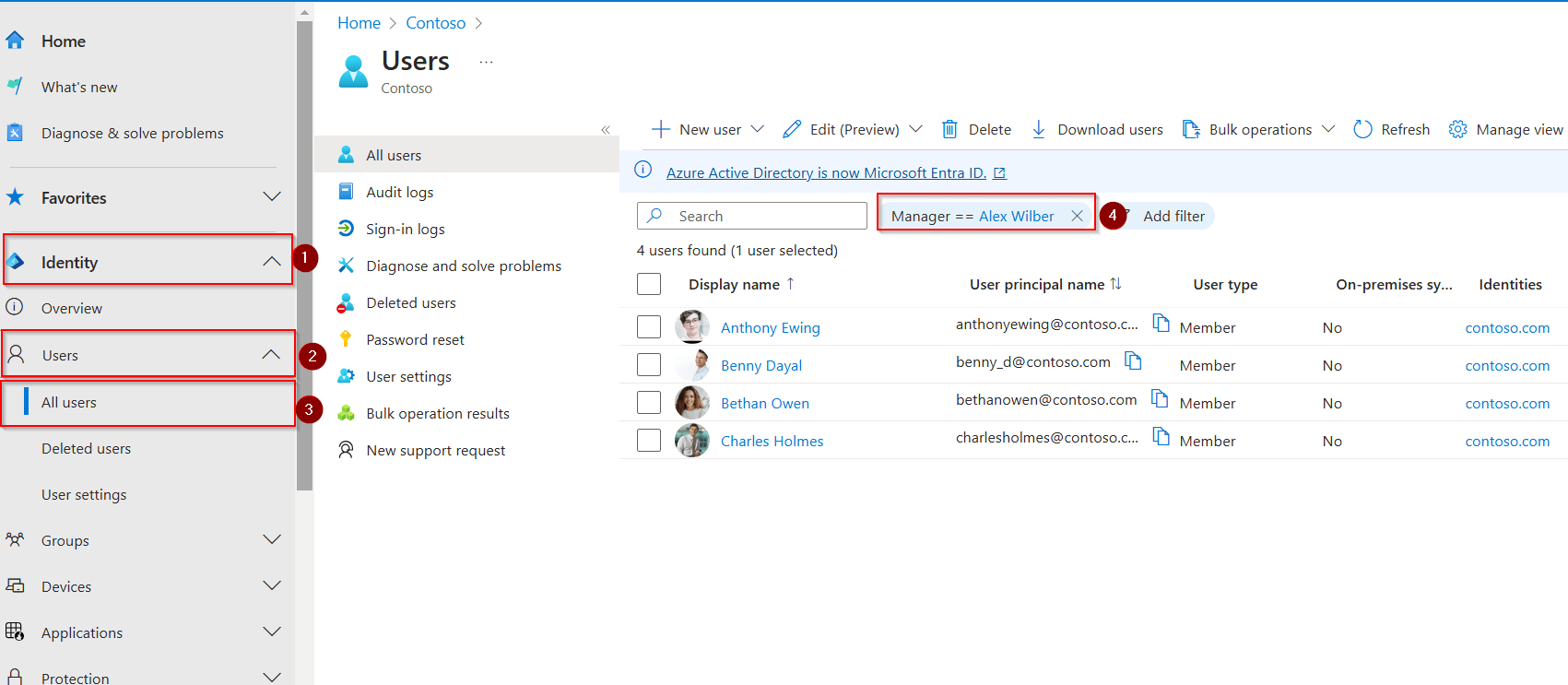1568x685 pixels.
Task: Copy Benny Dayal's user principal name
Action: tap(1133, 361)
